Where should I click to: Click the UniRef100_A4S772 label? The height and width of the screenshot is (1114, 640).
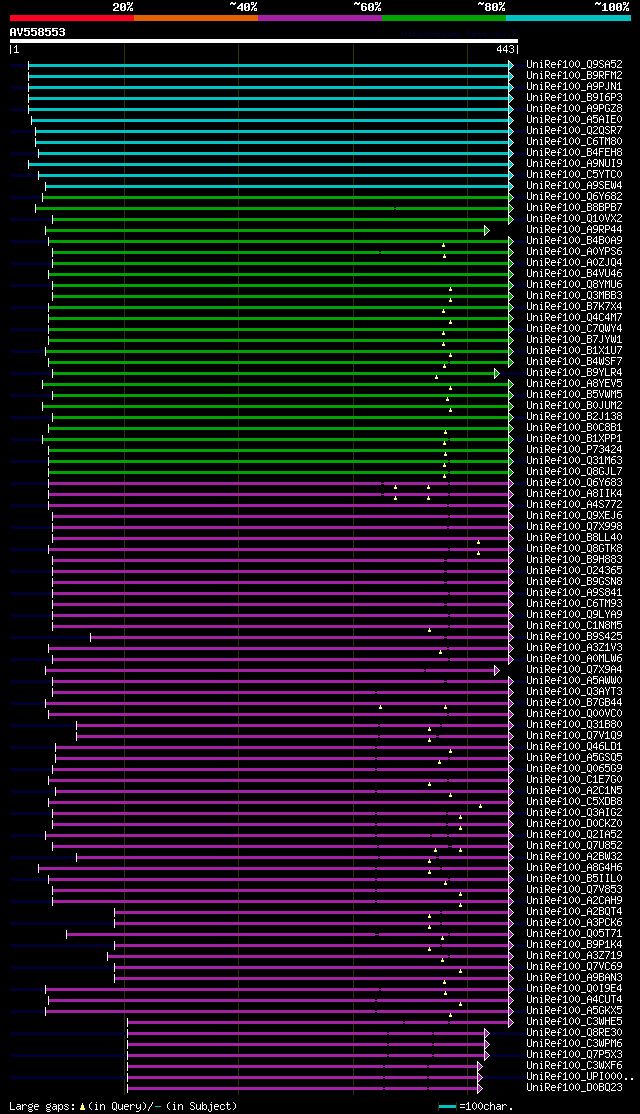pyautogui.click(x=574, y=505)
